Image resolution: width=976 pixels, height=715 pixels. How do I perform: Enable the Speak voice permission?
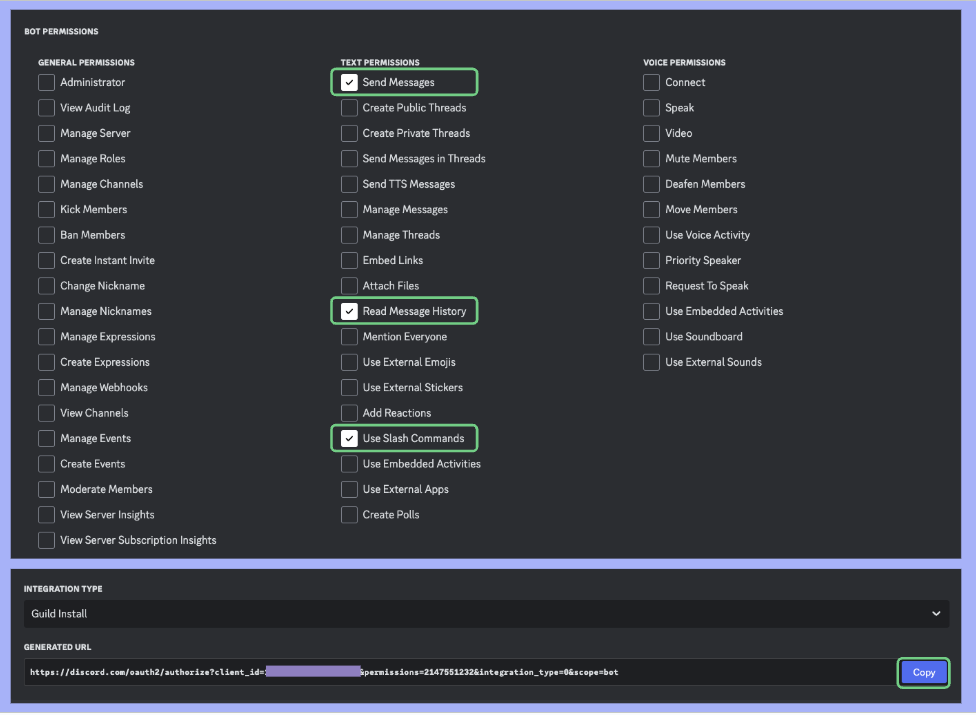coord(652,108)
